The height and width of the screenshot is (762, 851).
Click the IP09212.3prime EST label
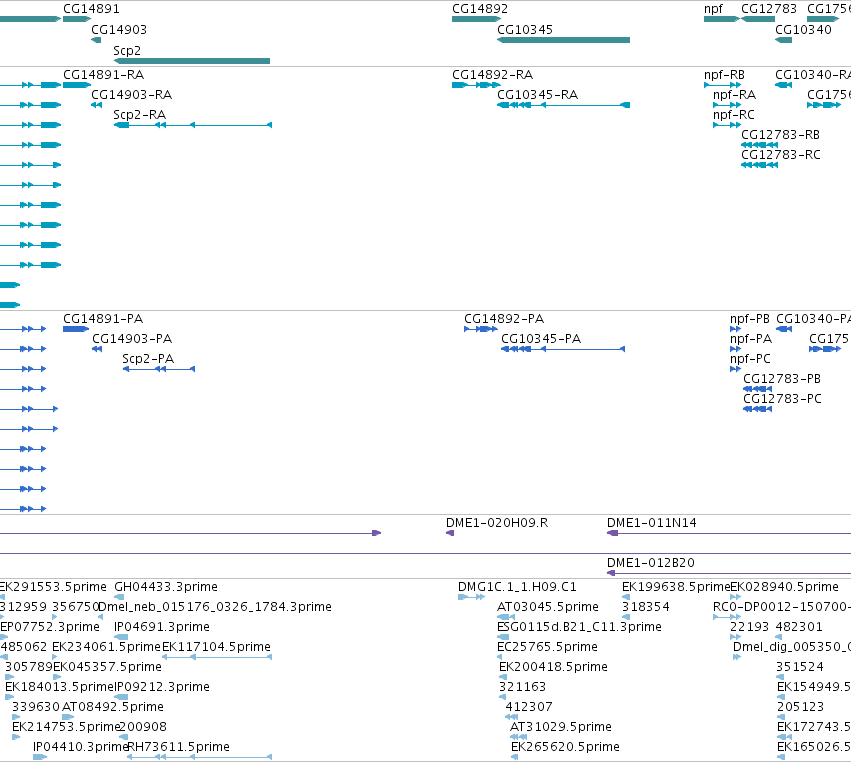tap(162, 687)
